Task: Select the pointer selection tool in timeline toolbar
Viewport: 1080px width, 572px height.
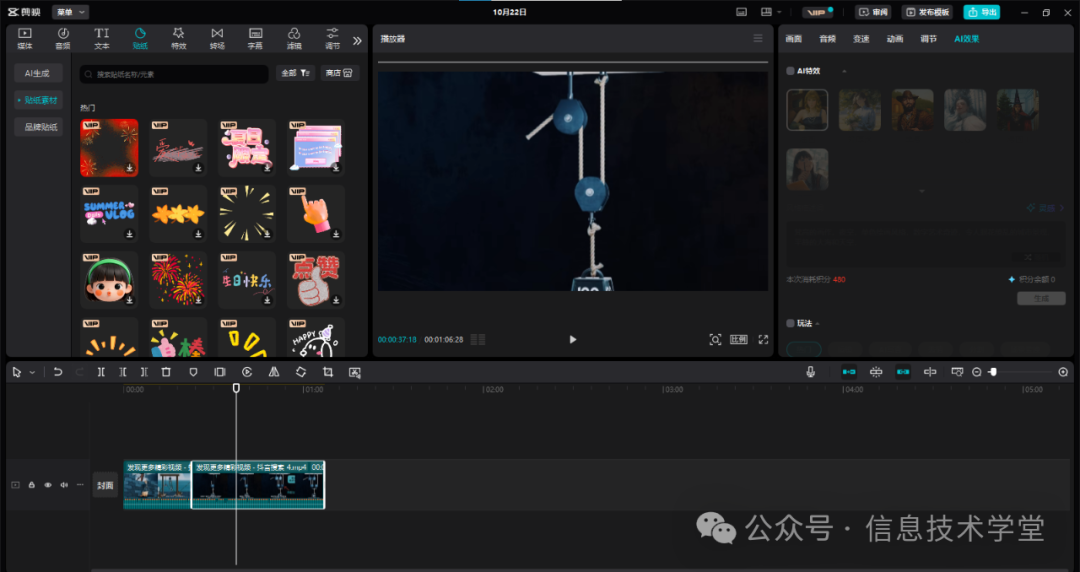Action: 17,372
